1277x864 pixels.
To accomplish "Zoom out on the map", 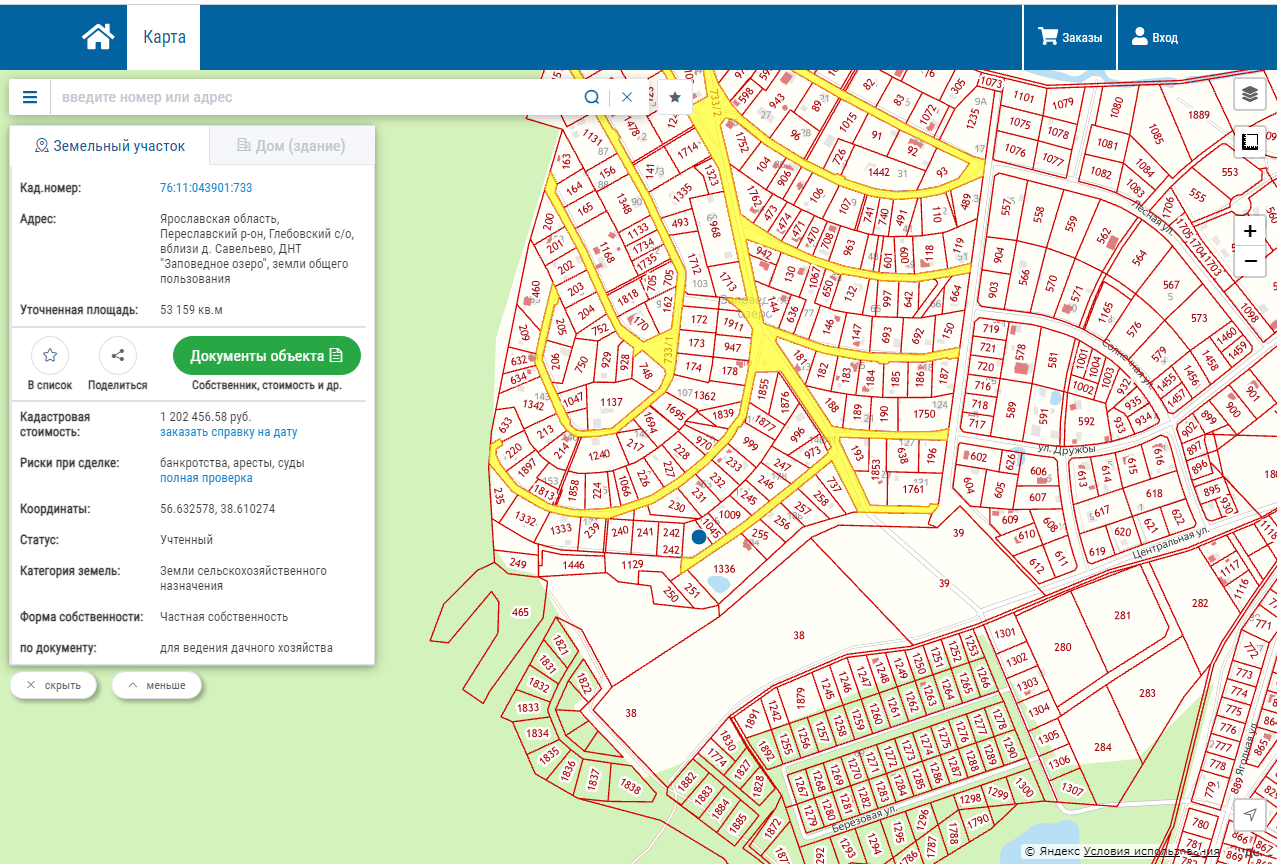I will coord(1249,262).
